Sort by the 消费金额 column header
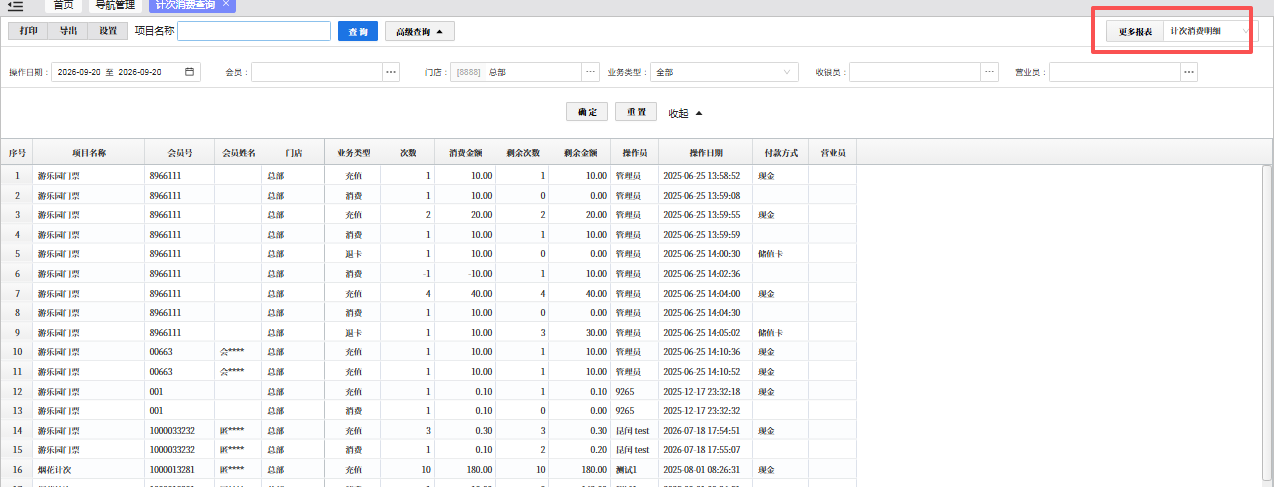 coord(466,153)
